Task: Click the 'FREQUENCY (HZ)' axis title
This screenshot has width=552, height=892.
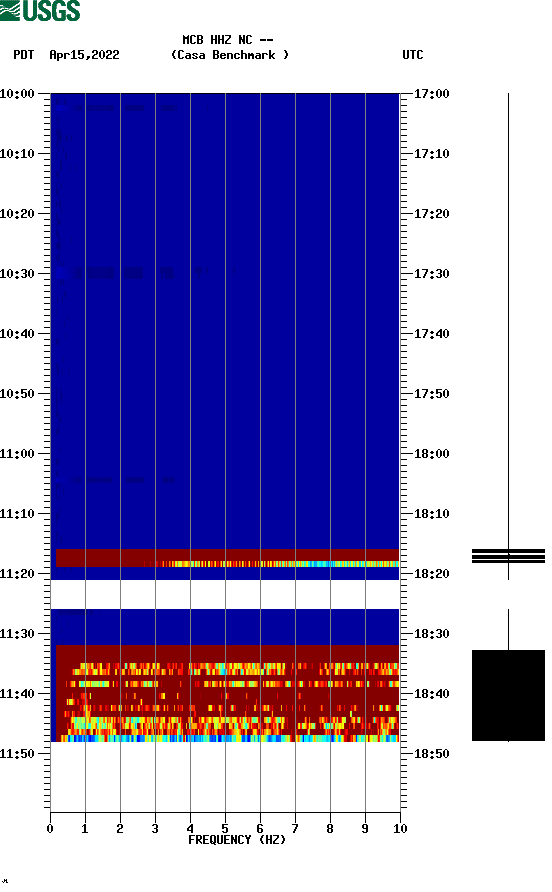Action: (237, 840)
